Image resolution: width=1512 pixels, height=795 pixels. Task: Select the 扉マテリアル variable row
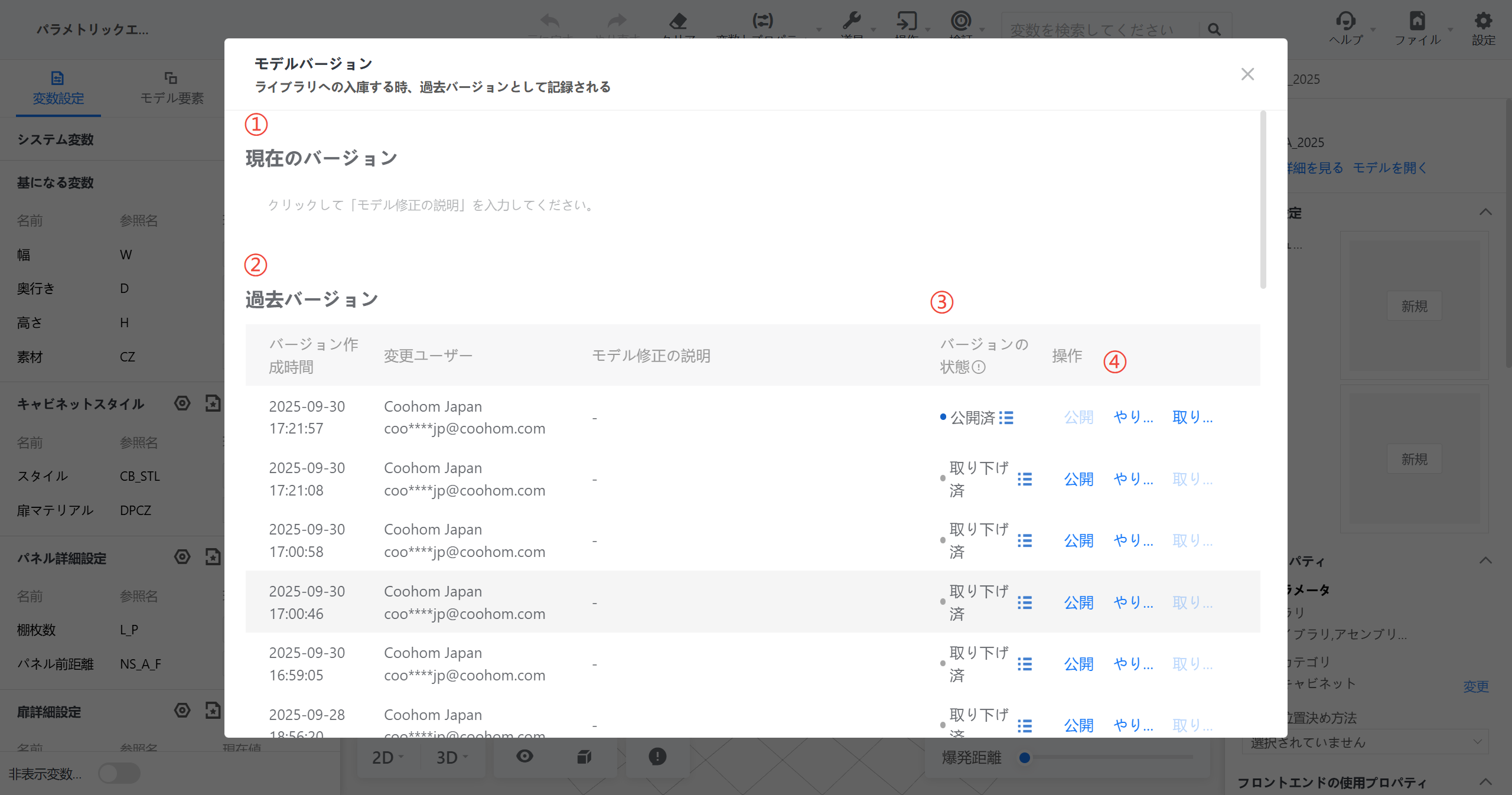(112, 510)
